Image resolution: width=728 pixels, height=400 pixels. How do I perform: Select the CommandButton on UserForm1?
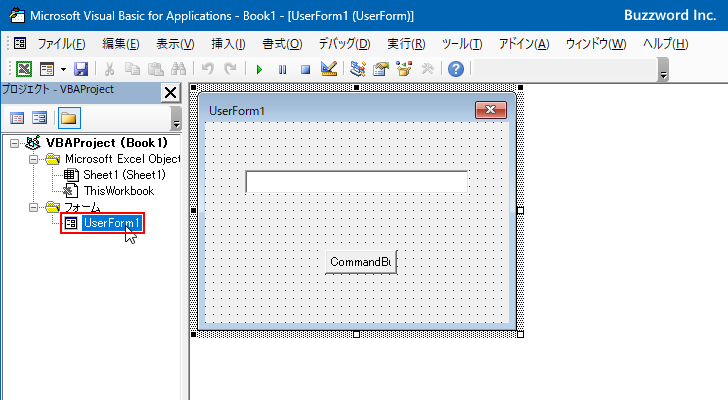[361, 262]
